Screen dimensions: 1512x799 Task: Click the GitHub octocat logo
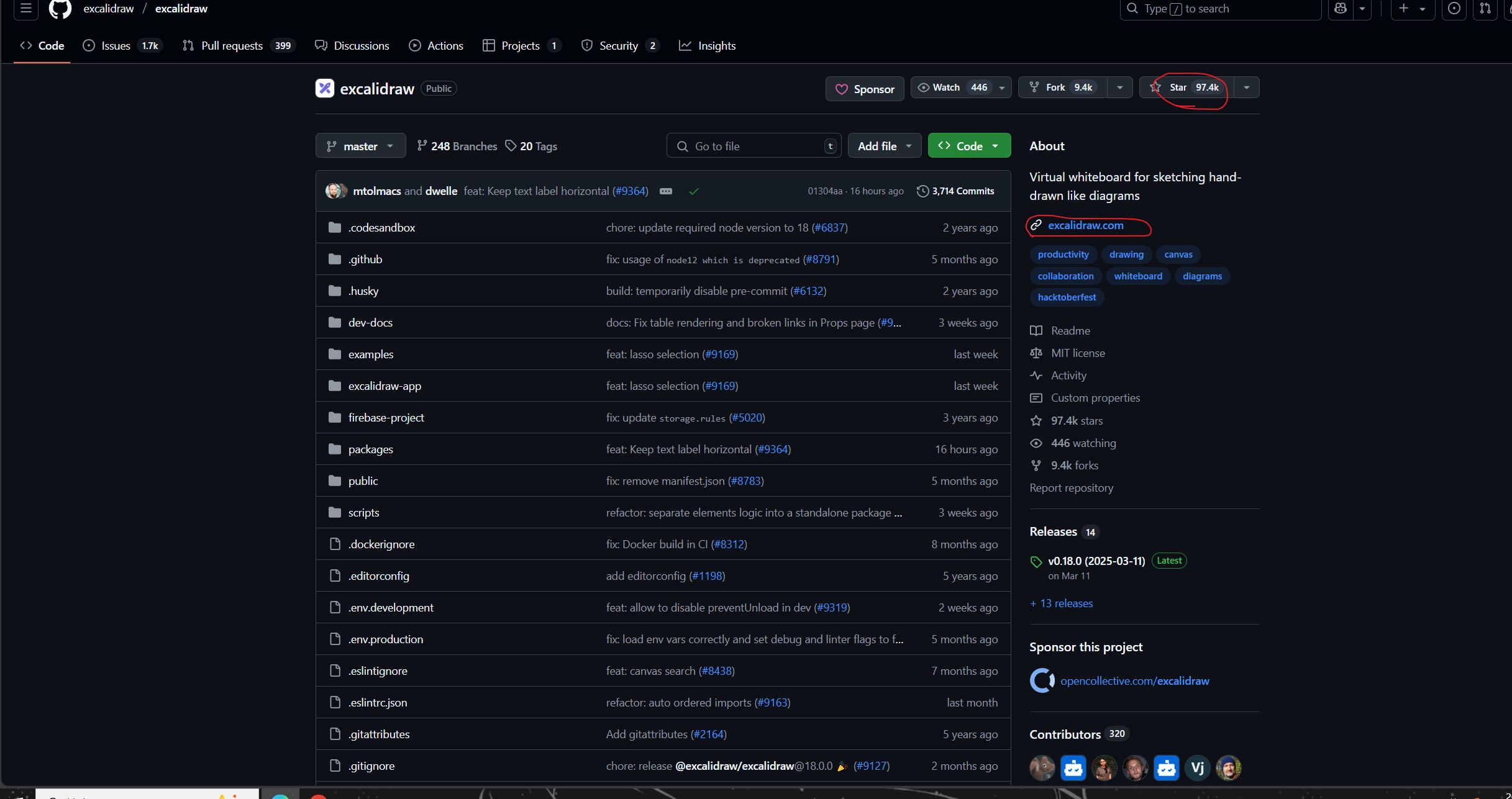(60, 9)
